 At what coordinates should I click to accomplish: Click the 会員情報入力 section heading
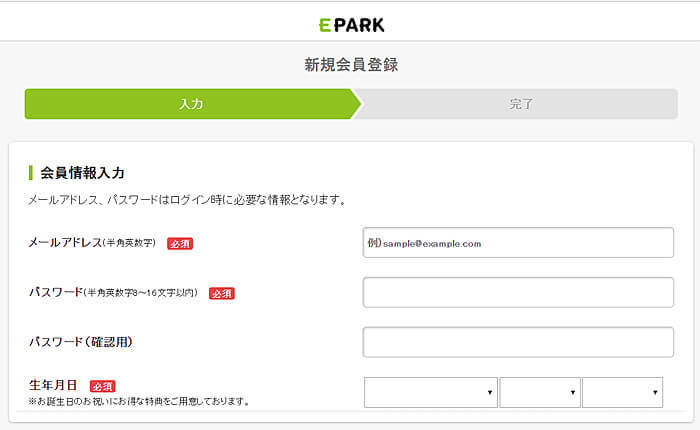[82, 173]
